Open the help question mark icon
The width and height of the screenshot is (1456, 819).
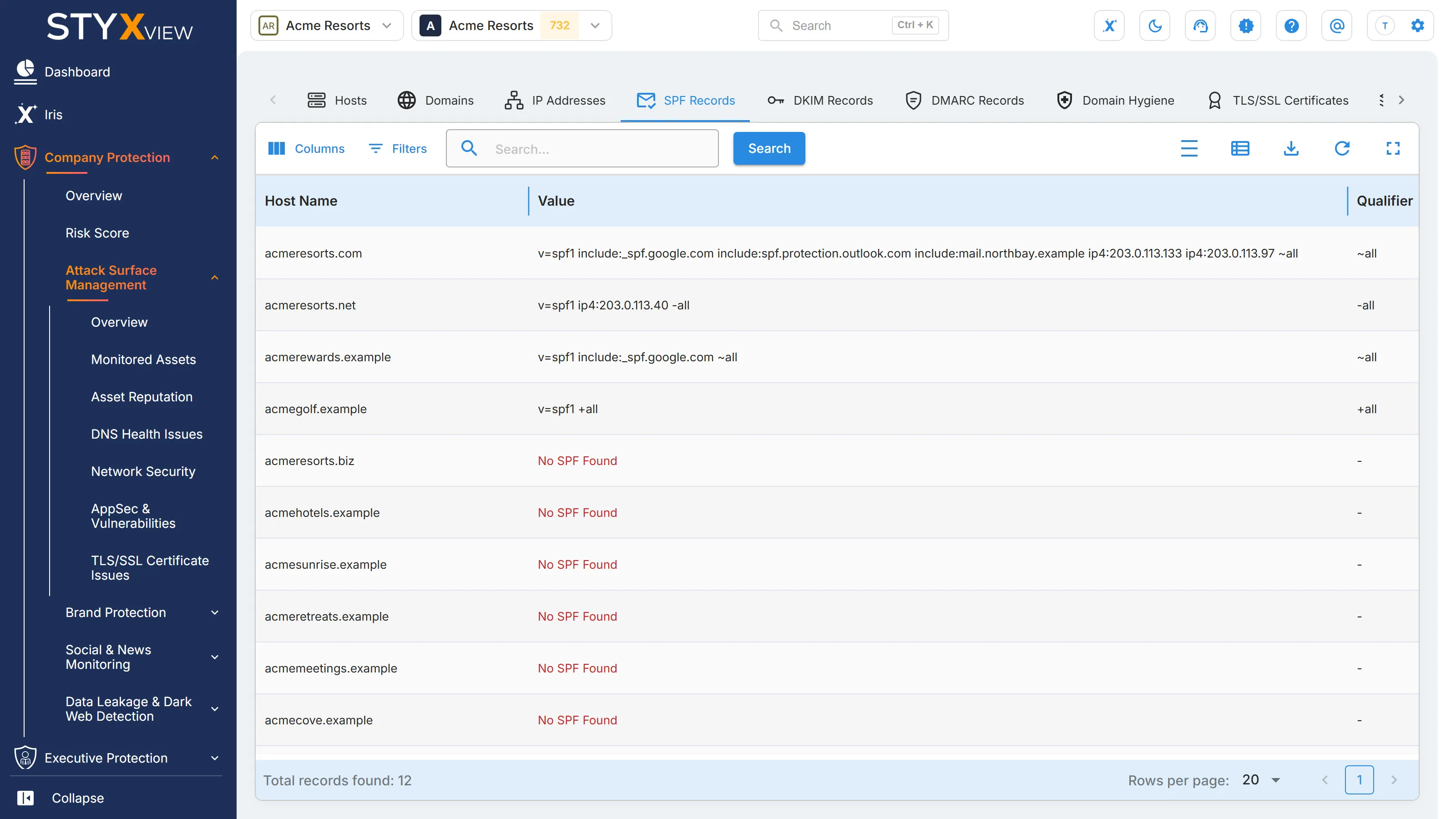click(1291, 25)
